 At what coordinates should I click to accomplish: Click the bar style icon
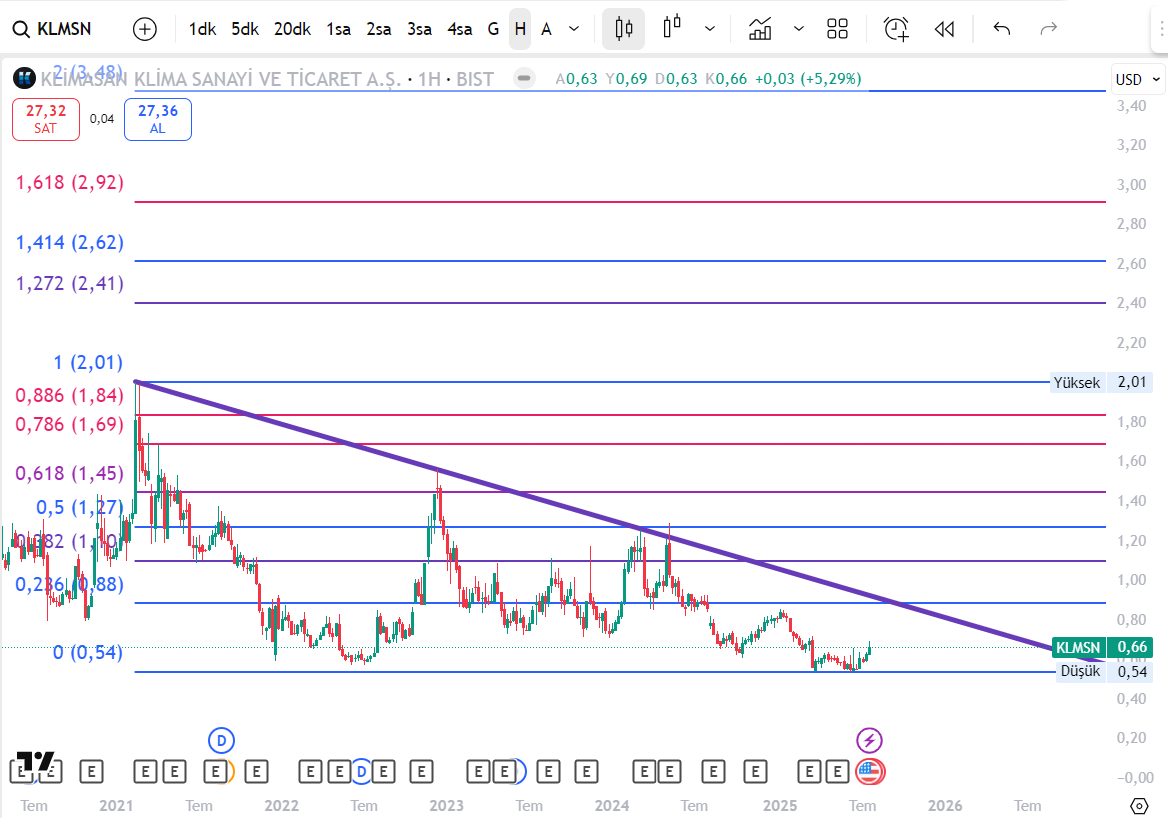click(623, 29)
